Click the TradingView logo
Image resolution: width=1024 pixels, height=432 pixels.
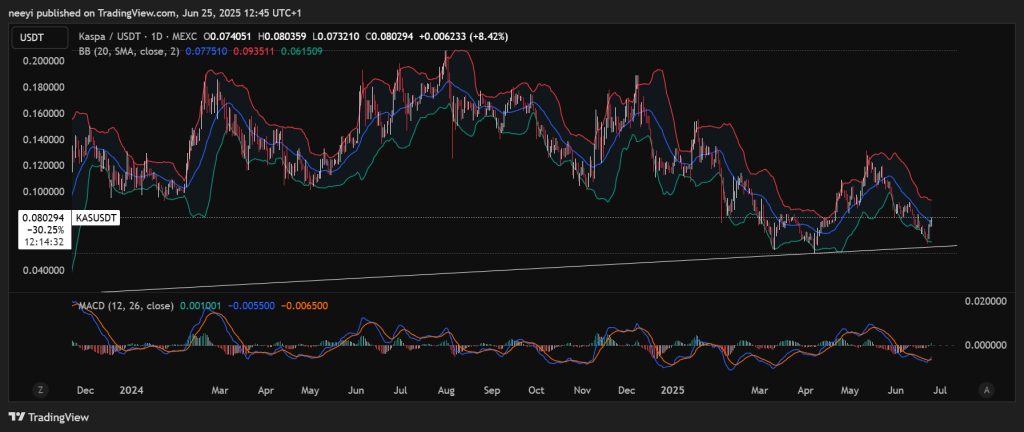(x=49, y=416)
